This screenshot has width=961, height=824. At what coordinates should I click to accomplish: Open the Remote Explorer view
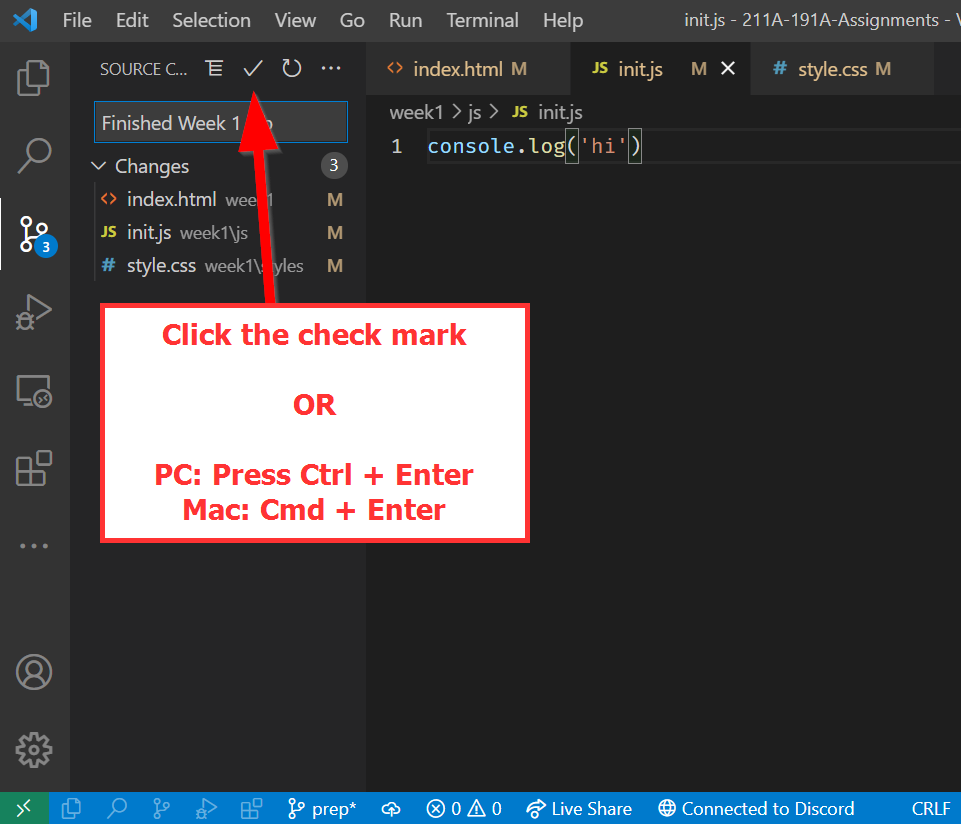click(x=34, y=390)
